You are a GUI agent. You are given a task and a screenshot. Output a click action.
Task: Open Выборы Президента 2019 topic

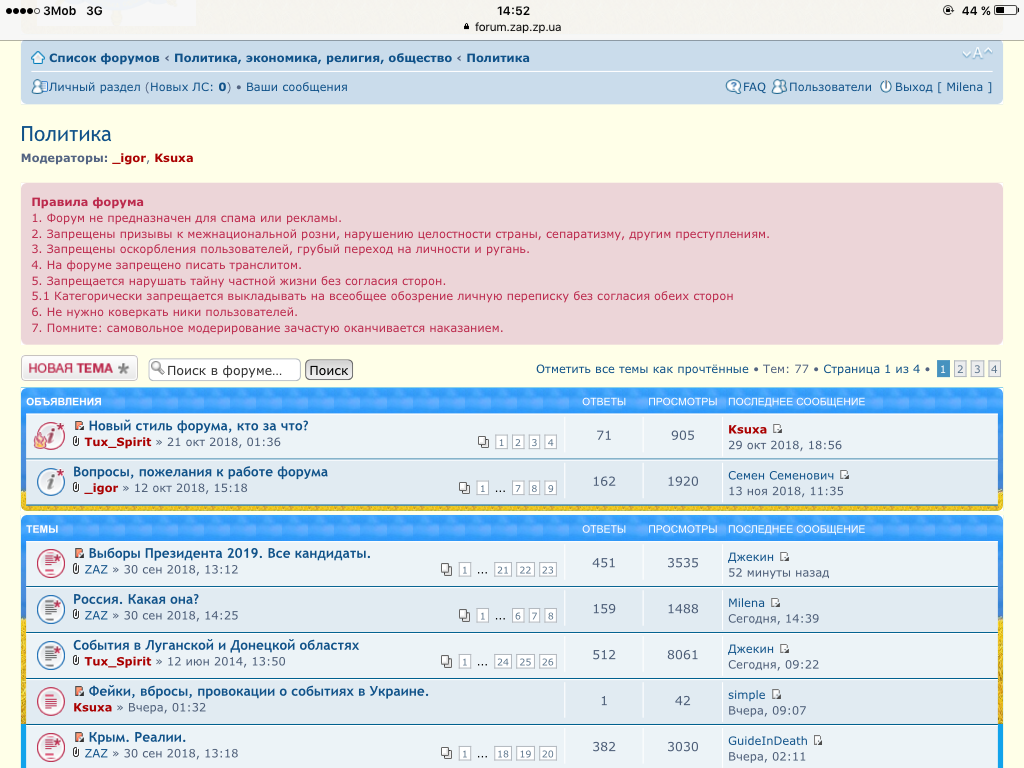(229, 553)
